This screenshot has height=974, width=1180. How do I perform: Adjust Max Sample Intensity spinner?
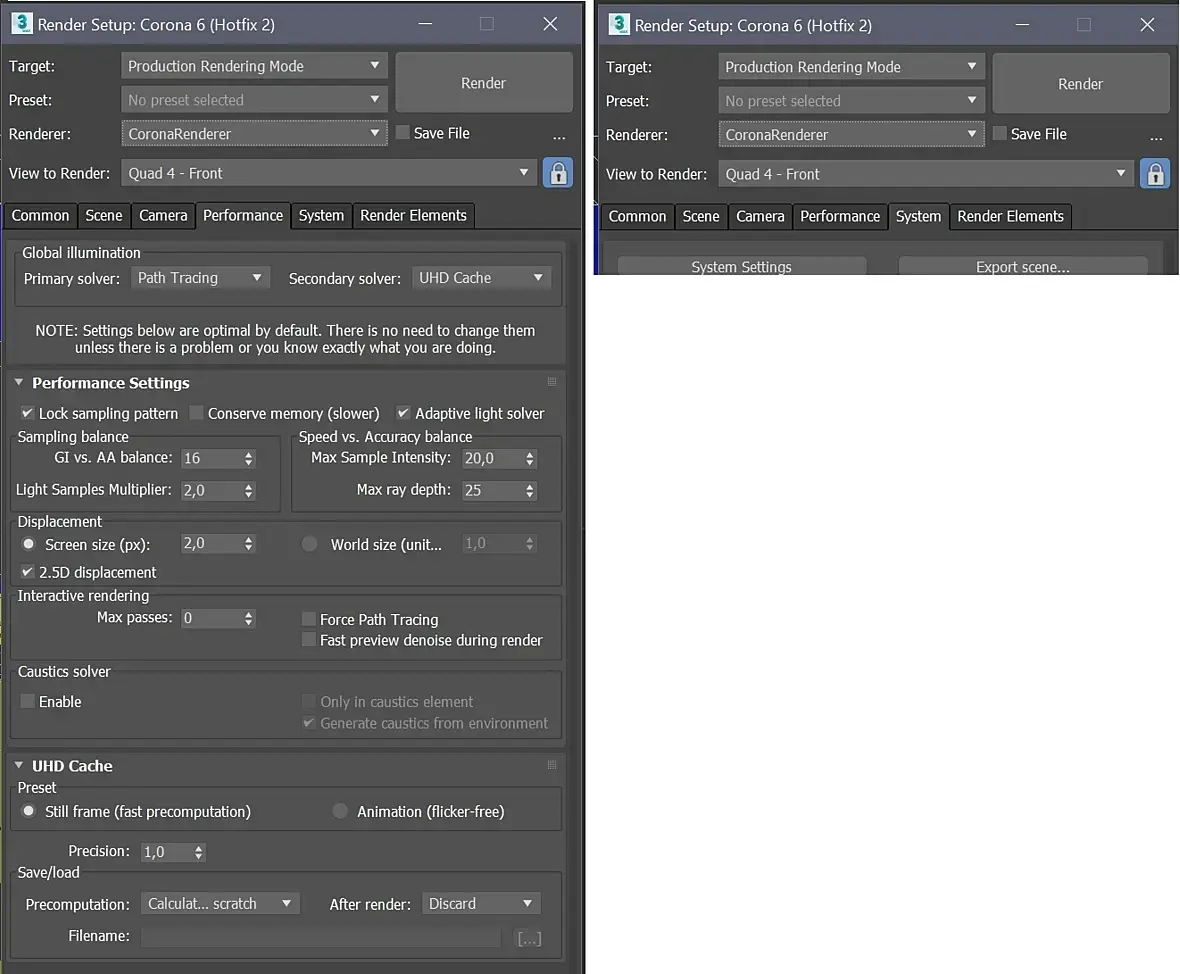pyautogui.click(x=530, y=458)
